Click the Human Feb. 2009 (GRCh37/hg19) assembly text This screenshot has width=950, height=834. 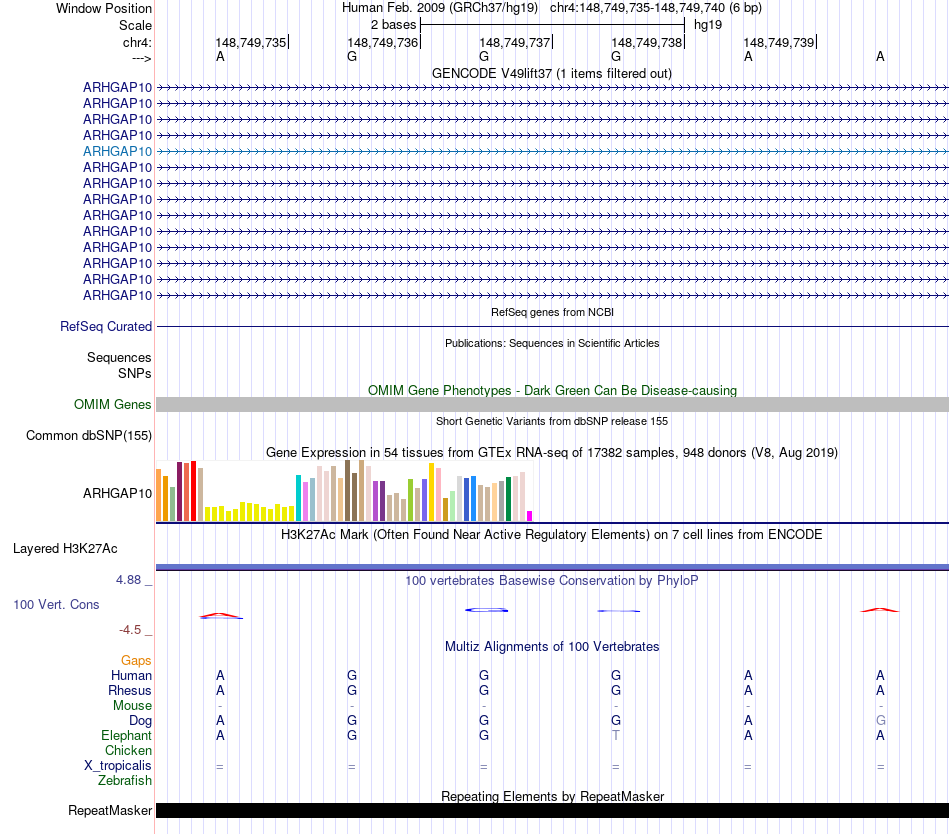(x=440, y=8)
